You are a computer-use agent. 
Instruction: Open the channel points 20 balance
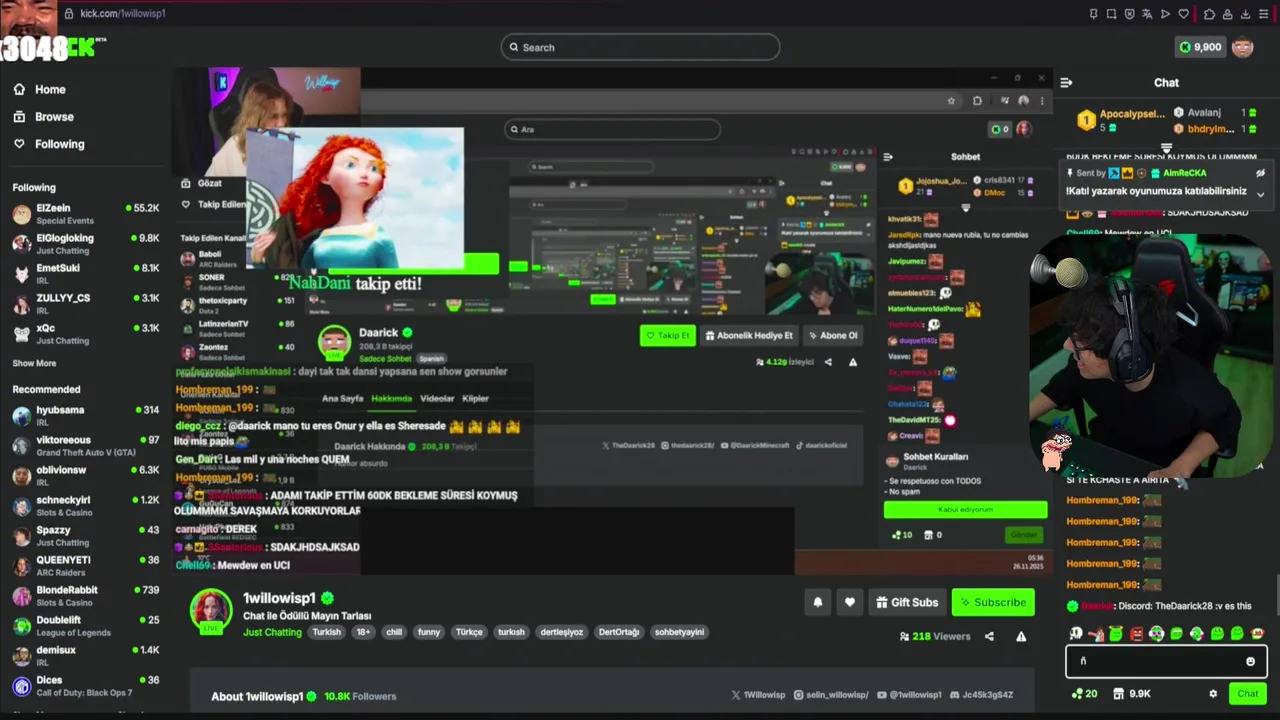click(1084, 693)
